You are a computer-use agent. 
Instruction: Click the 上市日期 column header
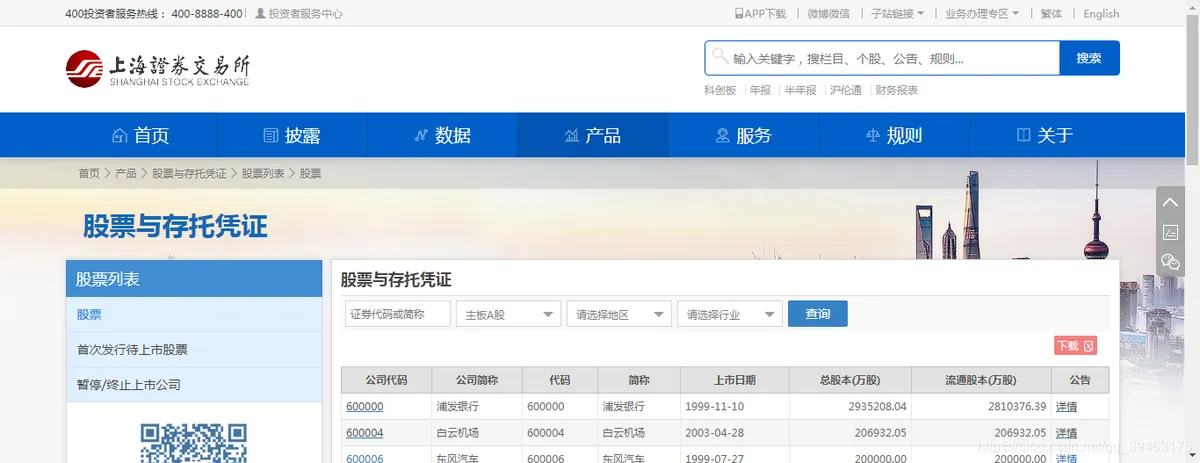[x=735, y=380]
